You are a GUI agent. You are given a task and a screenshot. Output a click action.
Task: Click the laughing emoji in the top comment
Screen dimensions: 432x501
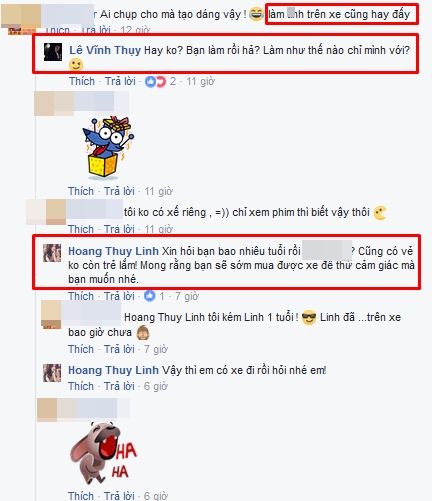(256, 14)
